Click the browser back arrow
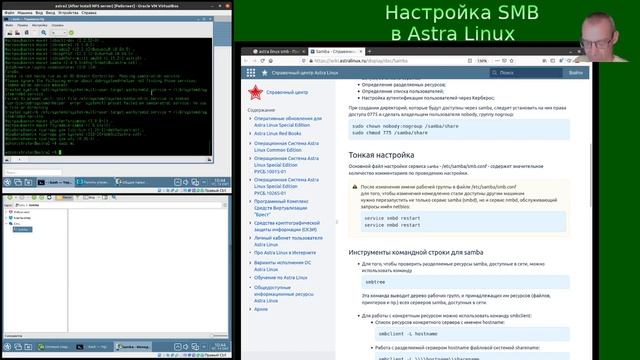640x360 pixels. pyautogui.click(x=246, y=61)
